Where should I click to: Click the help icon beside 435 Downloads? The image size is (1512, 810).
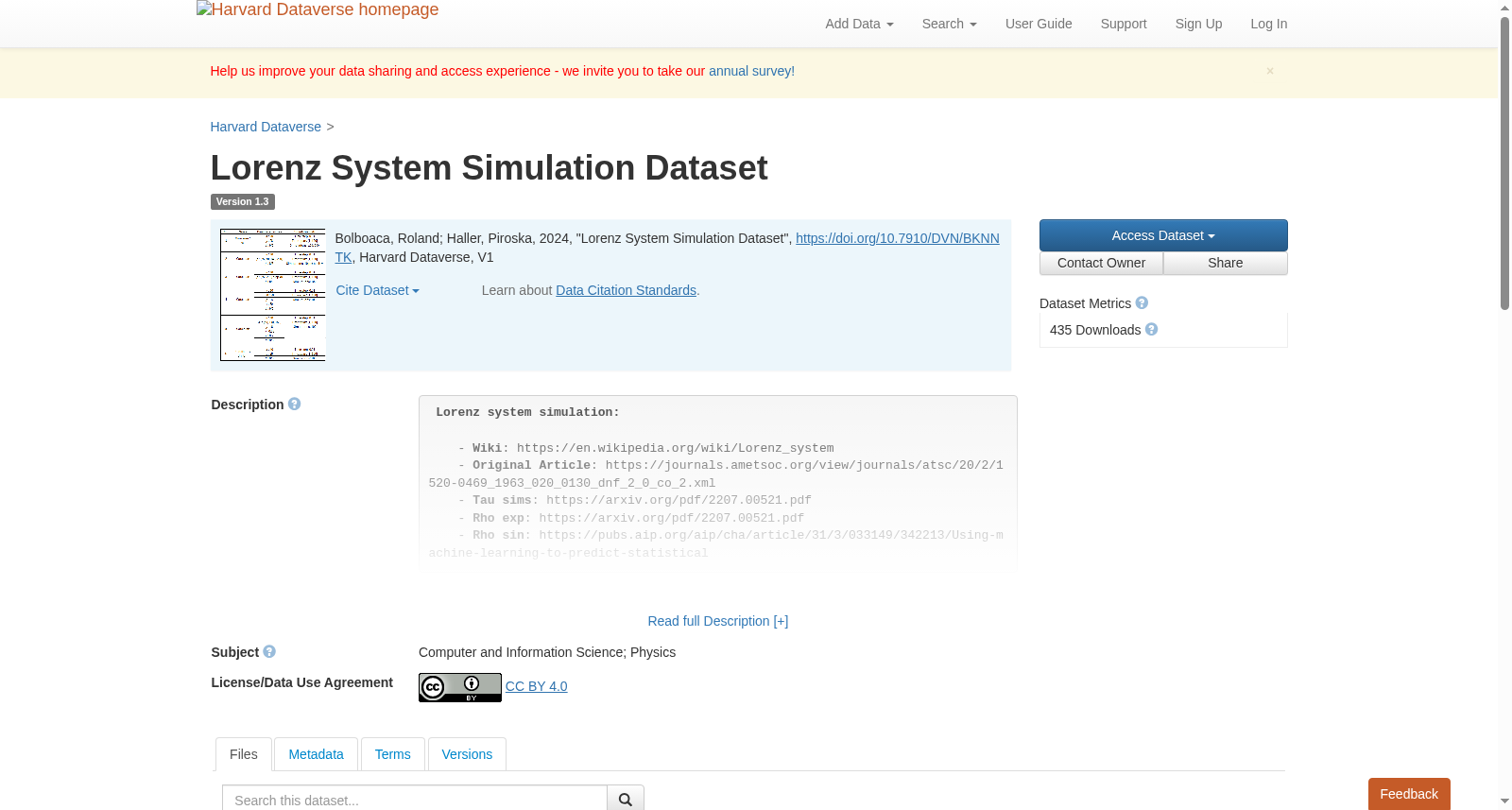click(x=1151, y=330)
